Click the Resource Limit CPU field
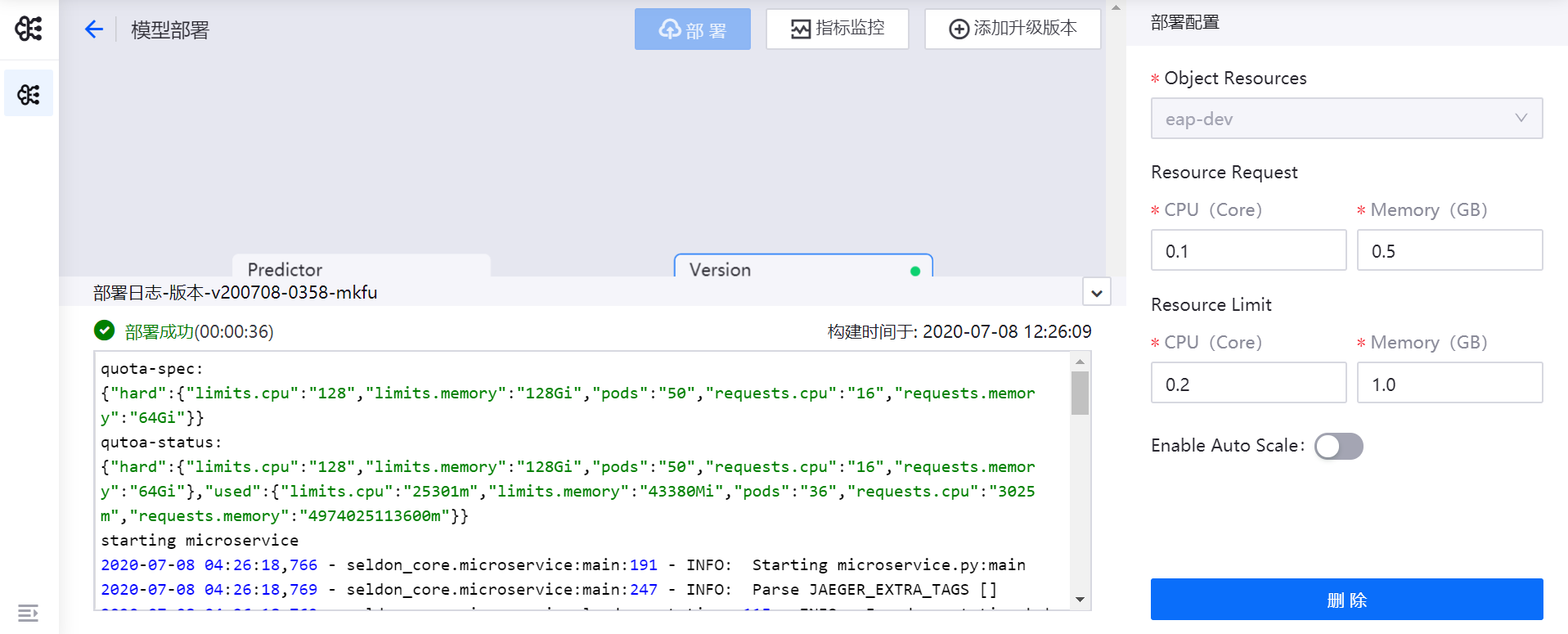1568x634 pixels. (x=1247, y=383)
